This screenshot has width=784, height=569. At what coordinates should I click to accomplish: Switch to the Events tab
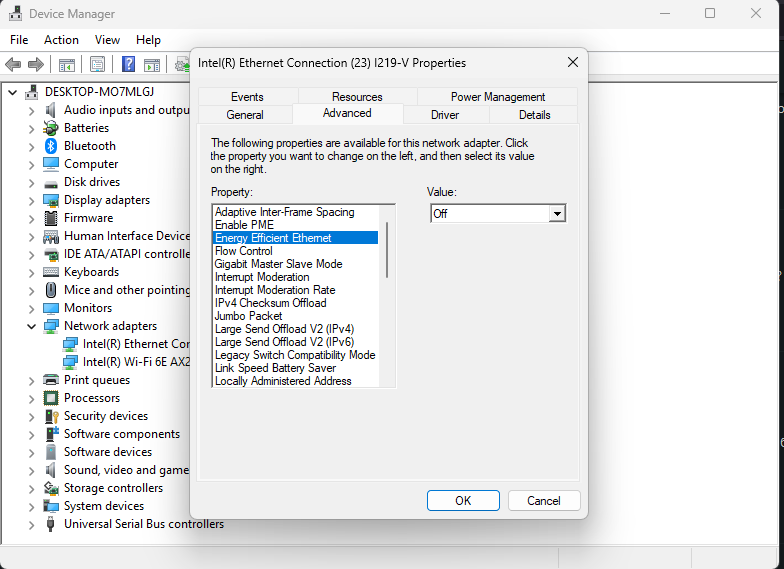[x=248, y=96]
